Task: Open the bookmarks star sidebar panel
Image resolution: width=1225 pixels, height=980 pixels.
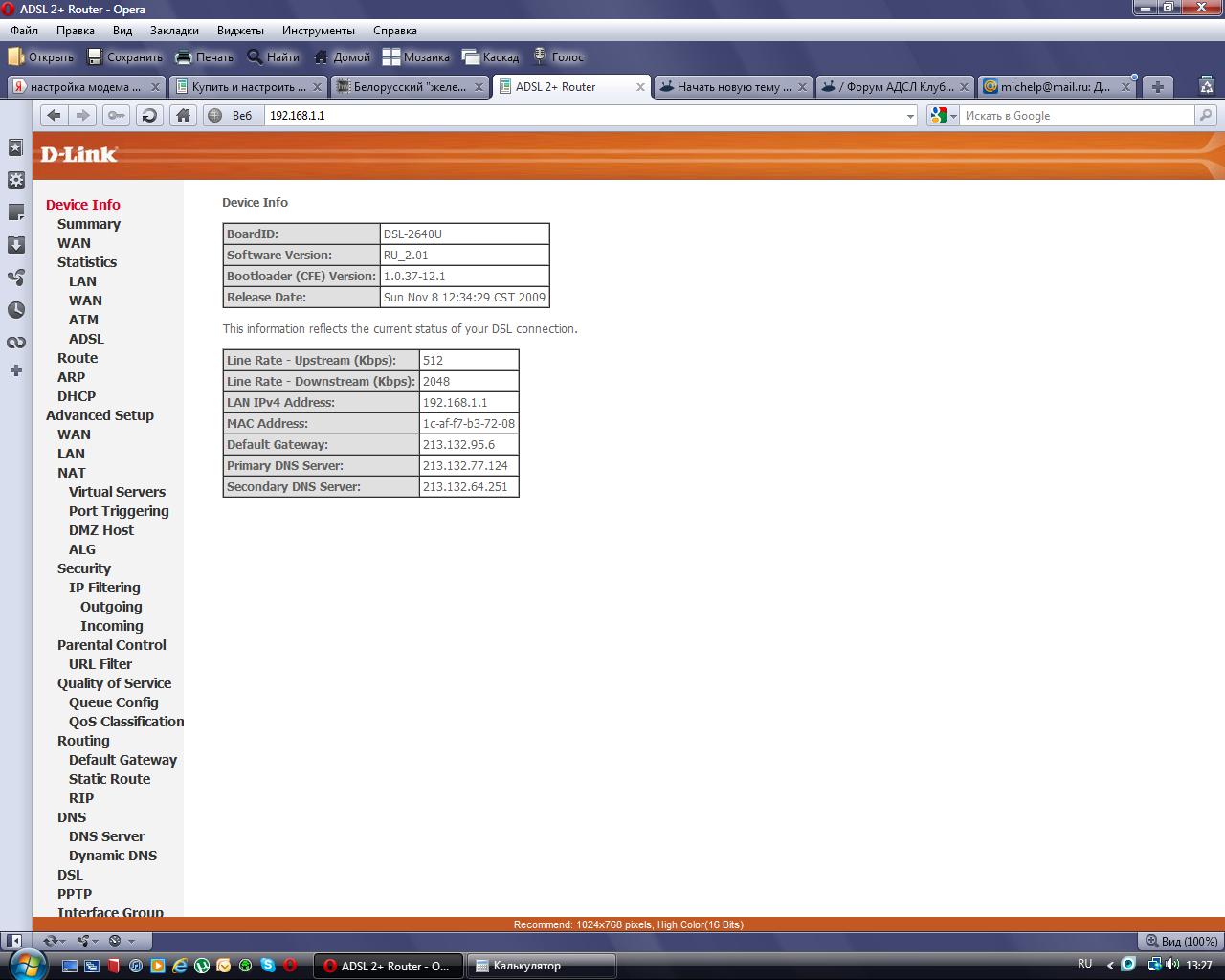Action: point(16,147)
